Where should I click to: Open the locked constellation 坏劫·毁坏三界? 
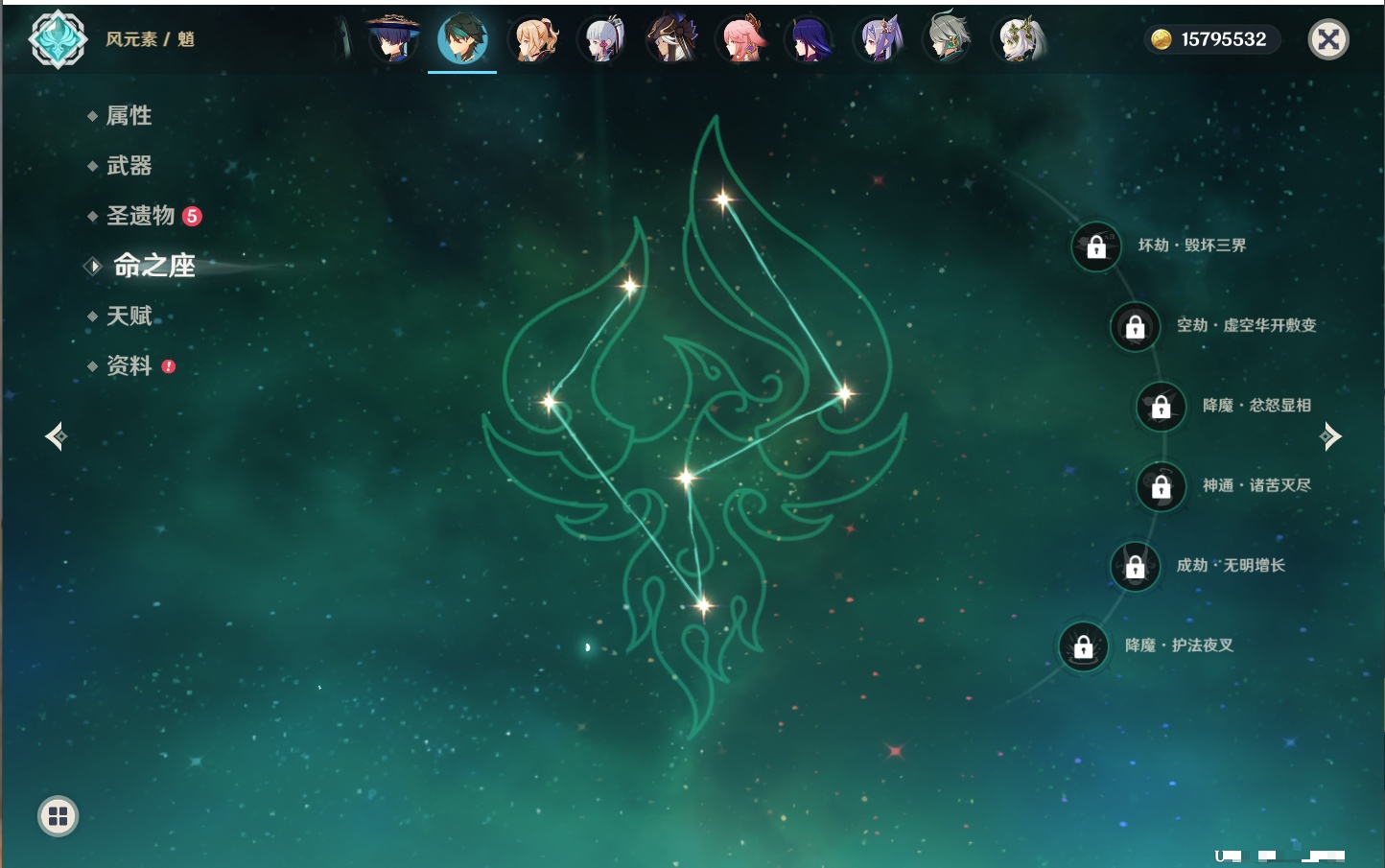pyautogui.click(x=1096, y=246)
